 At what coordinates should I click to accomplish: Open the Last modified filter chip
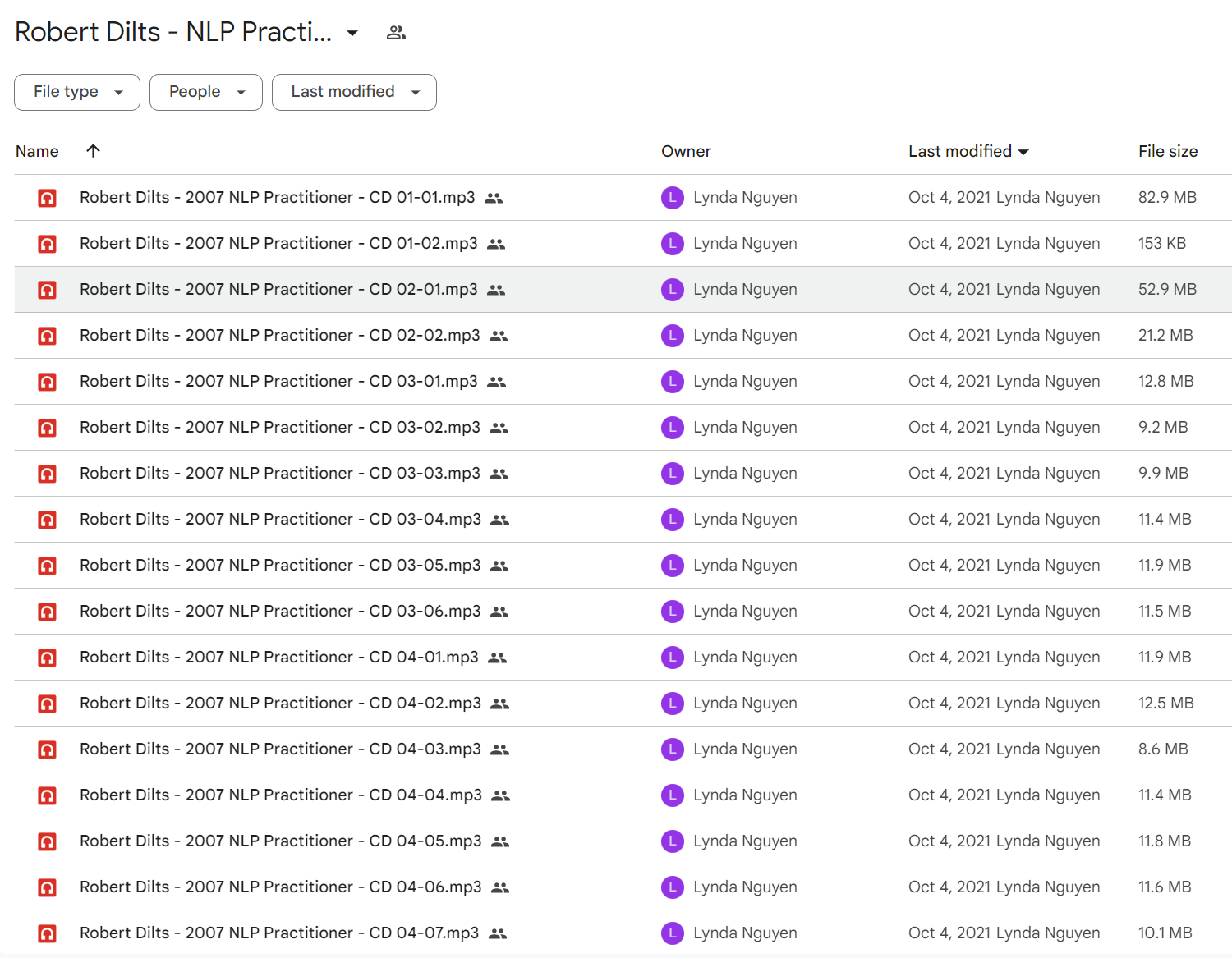[x=354, y=92]
